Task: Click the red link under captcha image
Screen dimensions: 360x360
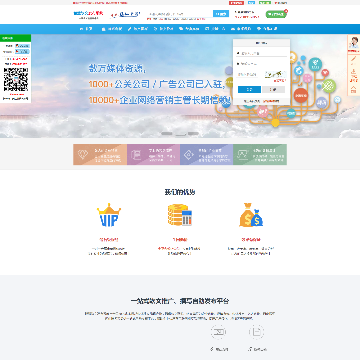Action: coord(279,80)
